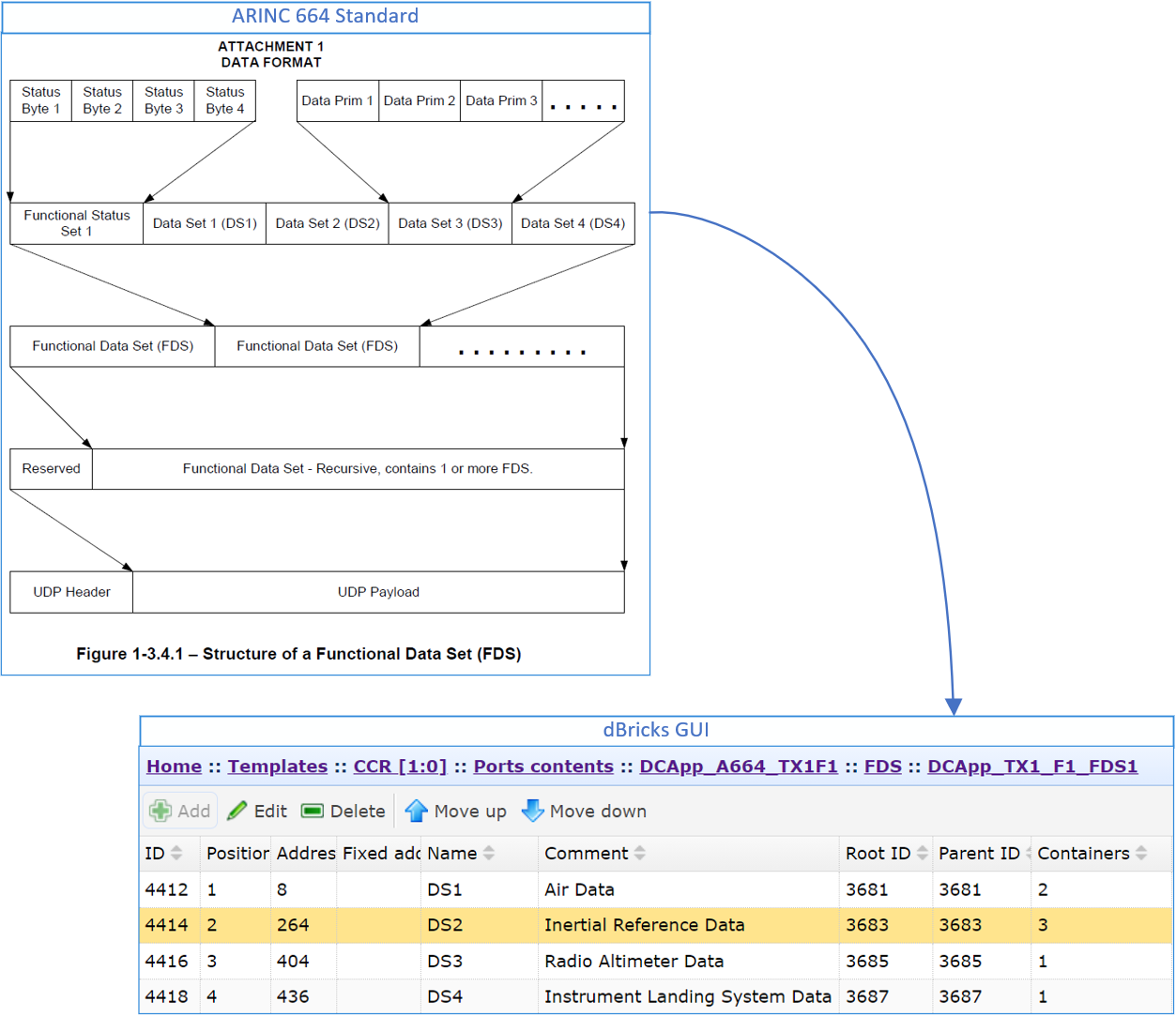Click the Move up arrow icon
This screenshot has height=1017, width=1176.
point(416,811)
